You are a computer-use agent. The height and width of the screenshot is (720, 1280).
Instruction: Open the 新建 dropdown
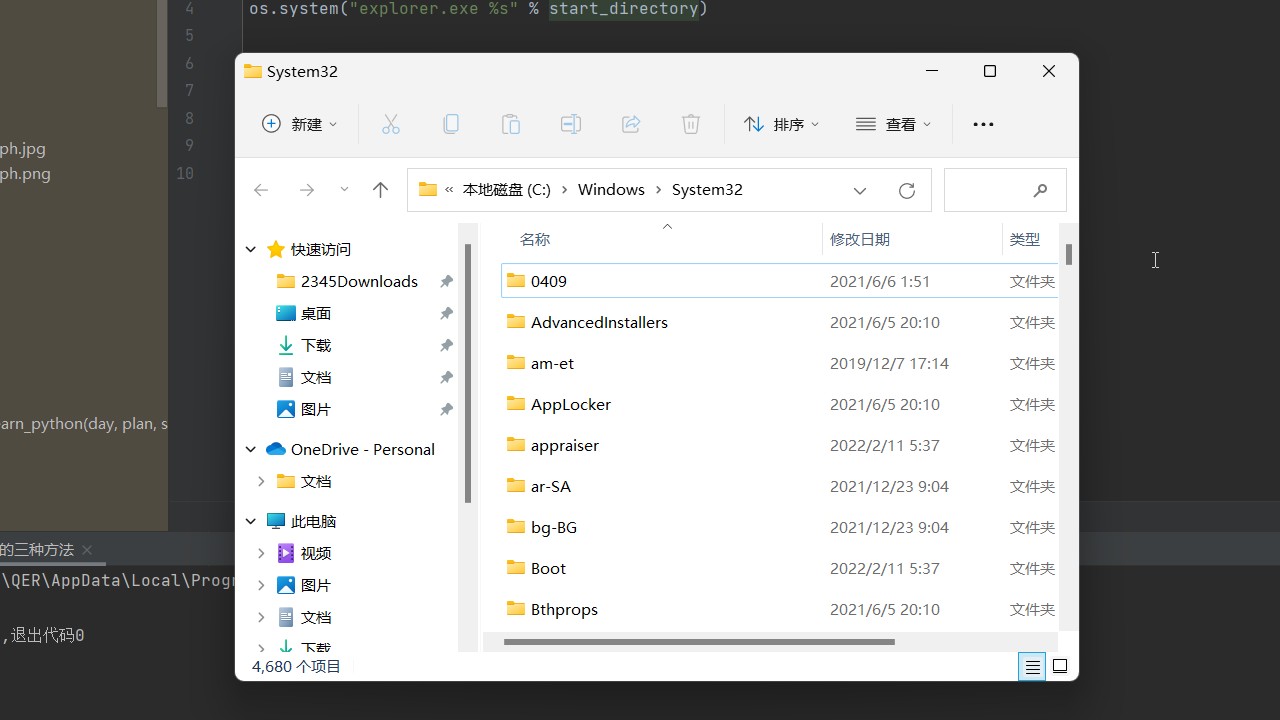tap(298, 123)
